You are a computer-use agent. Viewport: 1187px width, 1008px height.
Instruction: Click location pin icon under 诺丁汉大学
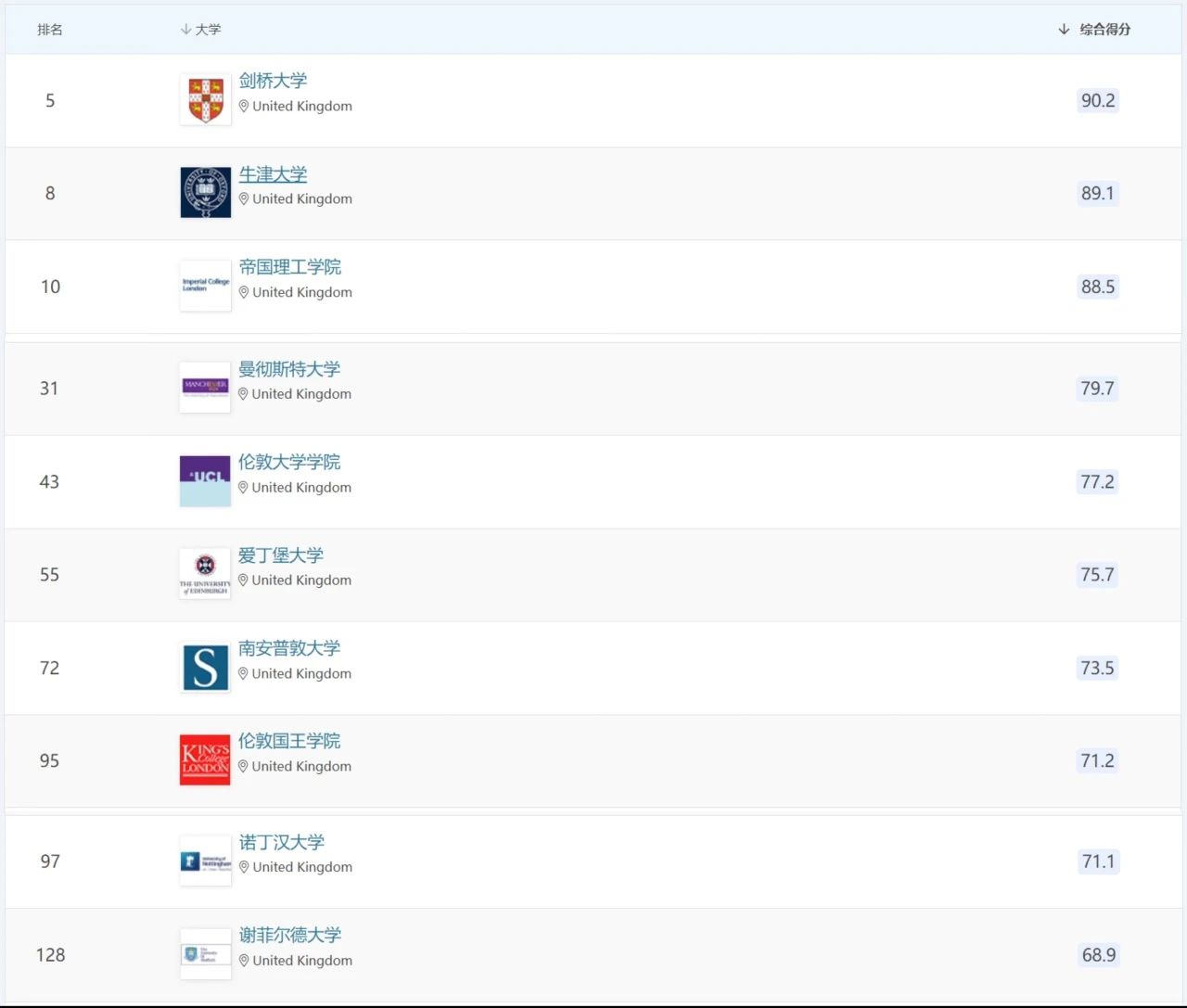[244, 868]
